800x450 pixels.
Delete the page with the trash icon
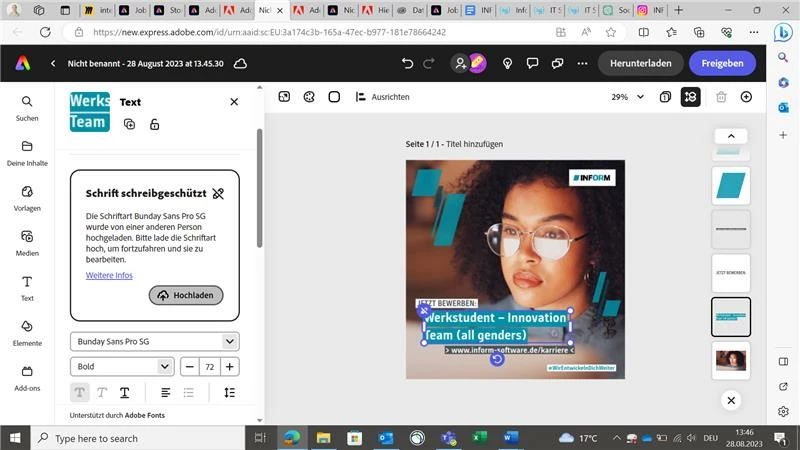point(721,96)
